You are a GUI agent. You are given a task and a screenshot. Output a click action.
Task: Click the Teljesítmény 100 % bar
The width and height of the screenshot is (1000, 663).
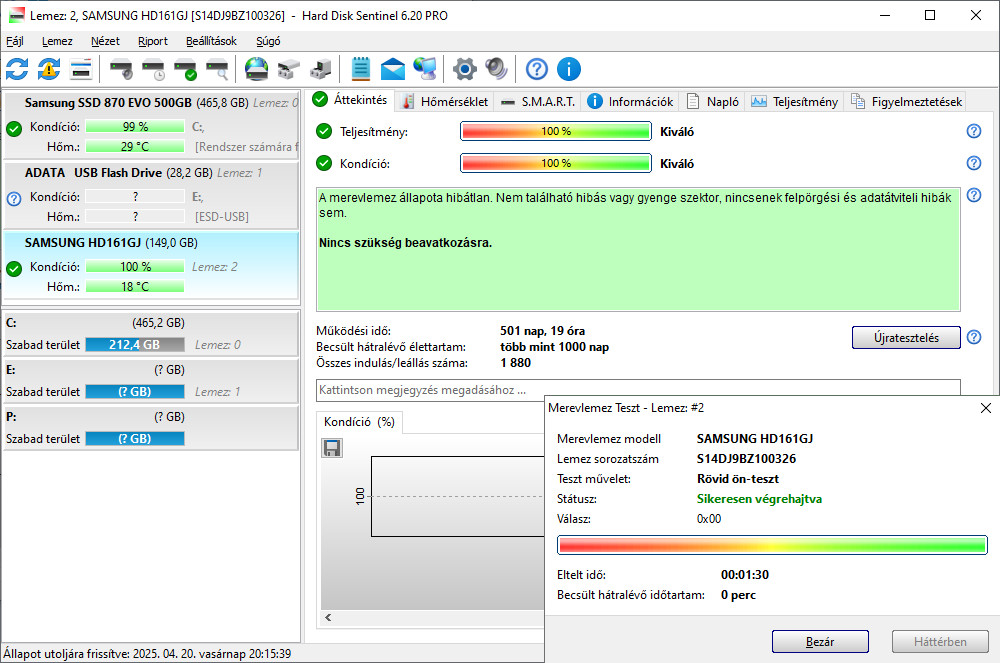556,131
